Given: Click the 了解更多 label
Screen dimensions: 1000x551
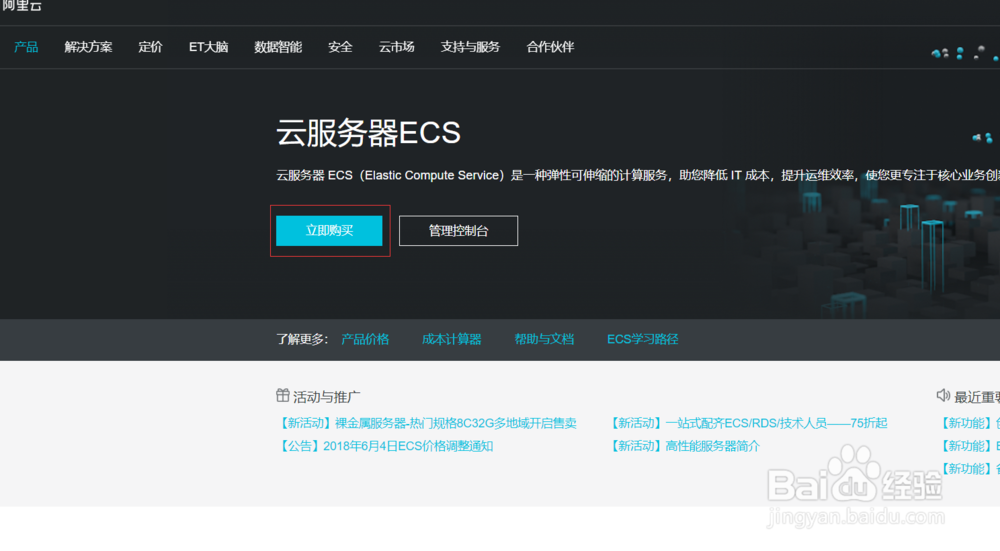Looking at the screenshot, I should (302, 339).
